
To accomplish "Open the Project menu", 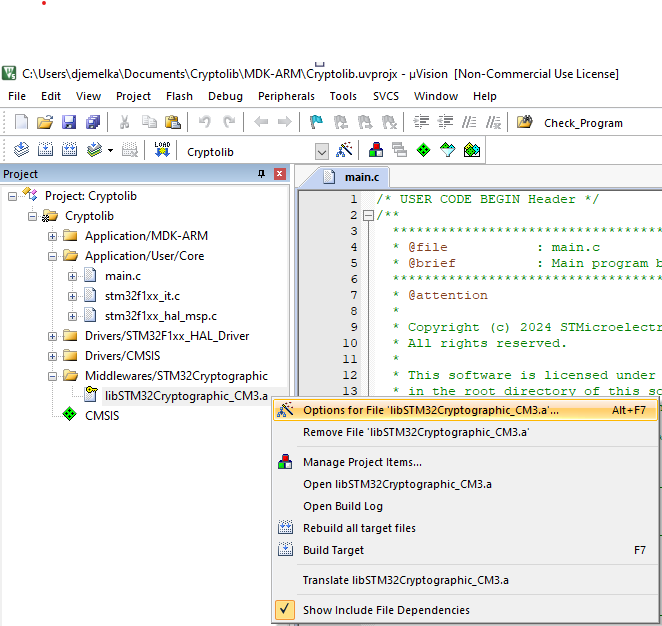I will tap(133, 96).
